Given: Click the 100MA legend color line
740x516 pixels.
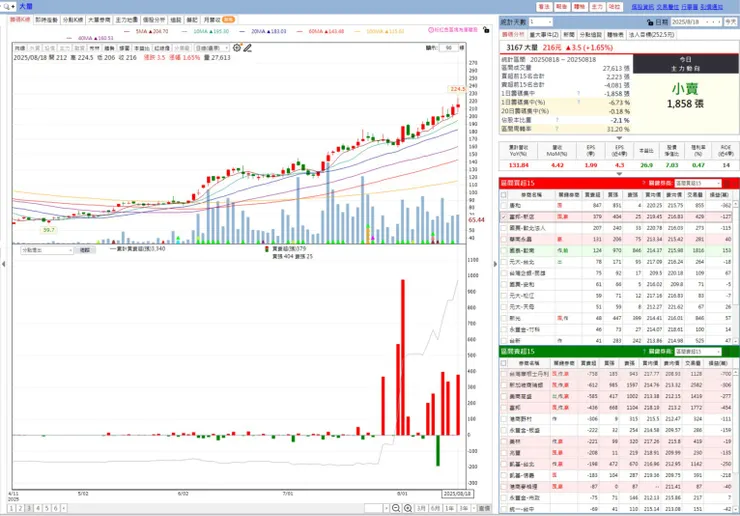Looking at the screenshot, I should 357,31.
